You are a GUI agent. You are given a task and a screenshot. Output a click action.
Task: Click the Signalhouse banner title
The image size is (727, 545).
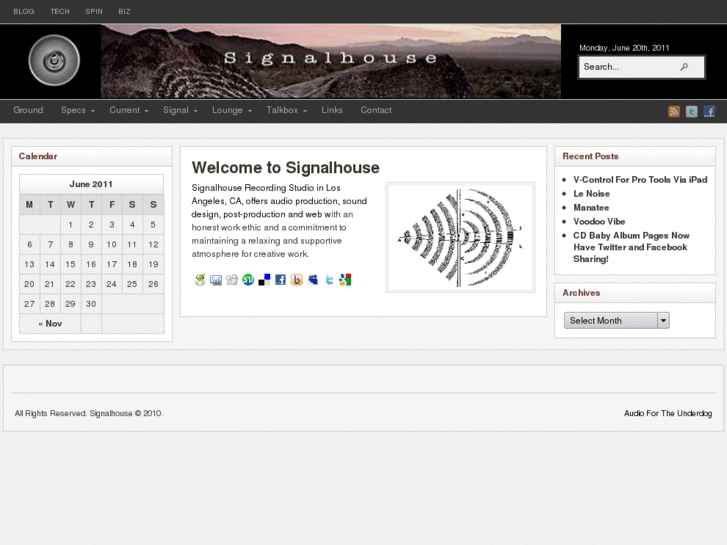(x=331, y=58)
